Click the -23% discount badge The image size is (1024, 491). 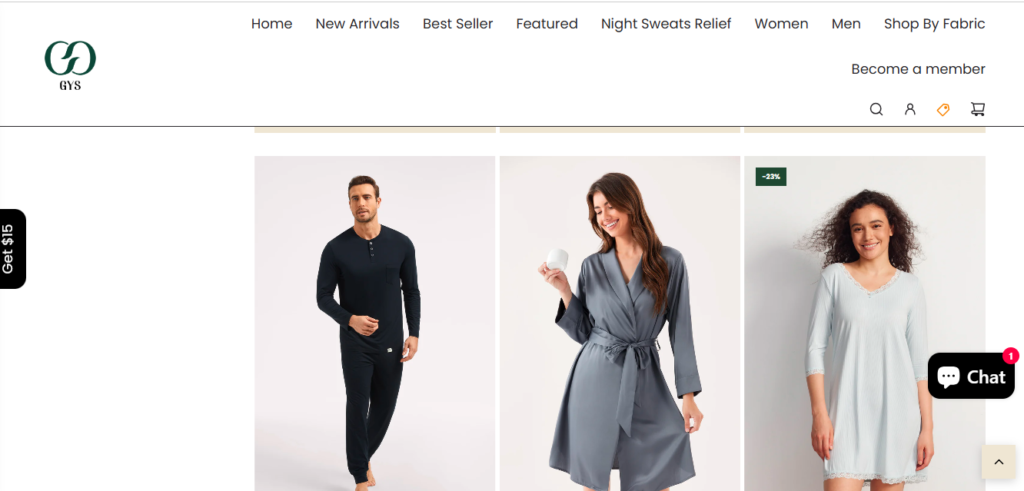771,177
